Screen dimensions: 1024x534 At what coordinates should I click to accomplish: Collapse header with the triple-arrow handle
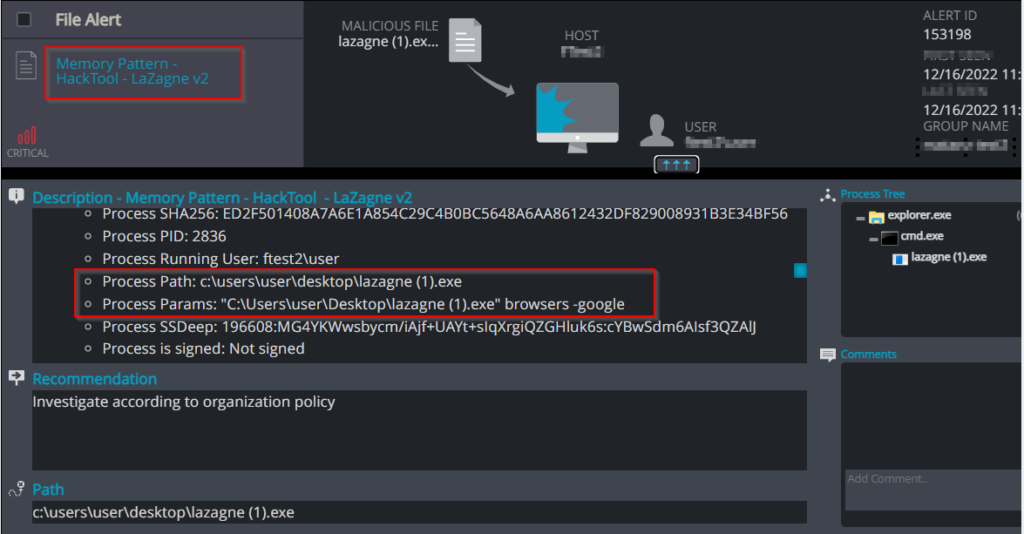[677, 165]
